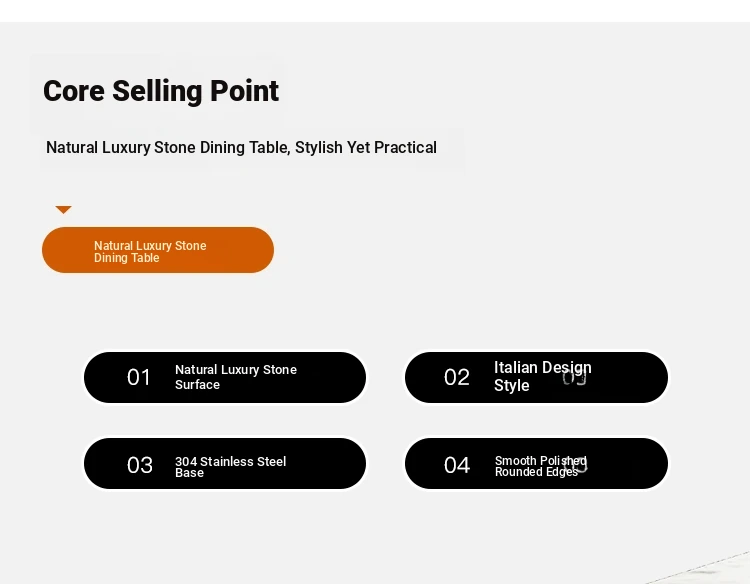Click the number 04 badge
The height and width of the screenshot is (584, 750).
[457, 465]
